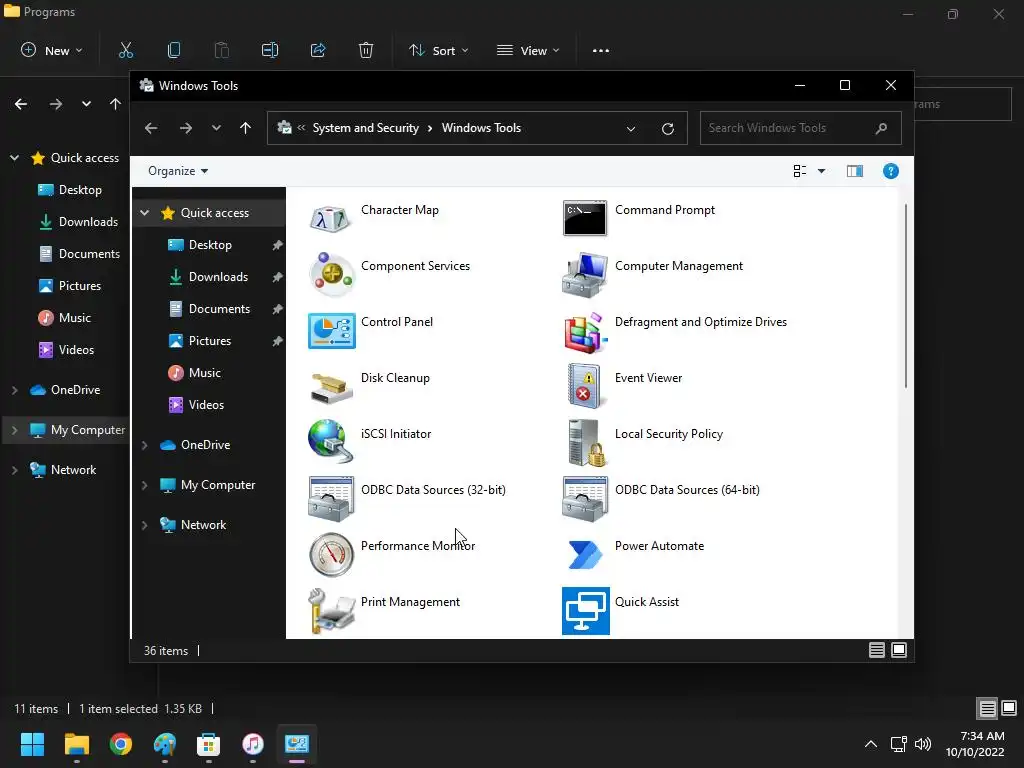Click System and Security breadcrumb
This screenshot has width=1024, height=768.
pyautogui.click(x=365, y=128)
